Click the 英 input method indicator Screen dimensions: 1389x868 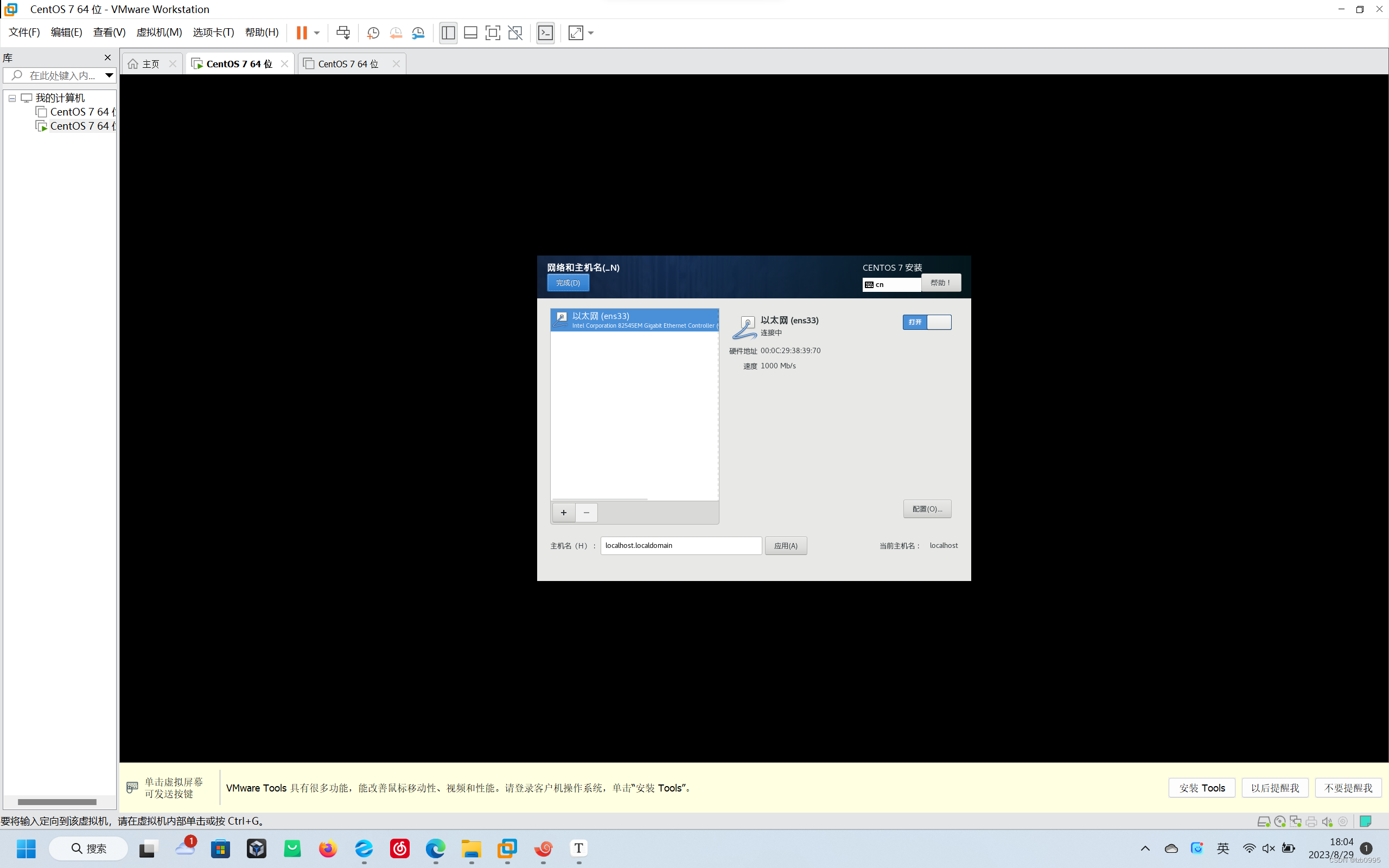click(x=1222, y=848)
